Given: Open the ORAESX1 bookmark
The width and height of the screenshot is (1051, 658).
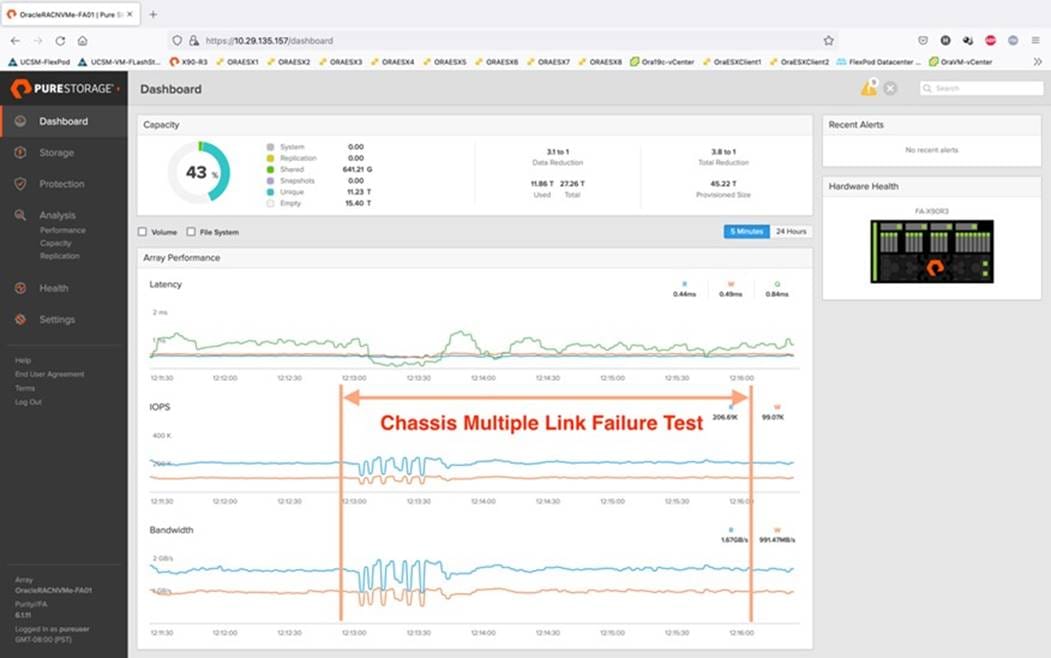Looking at the screenshot, I should coord(238,62).
